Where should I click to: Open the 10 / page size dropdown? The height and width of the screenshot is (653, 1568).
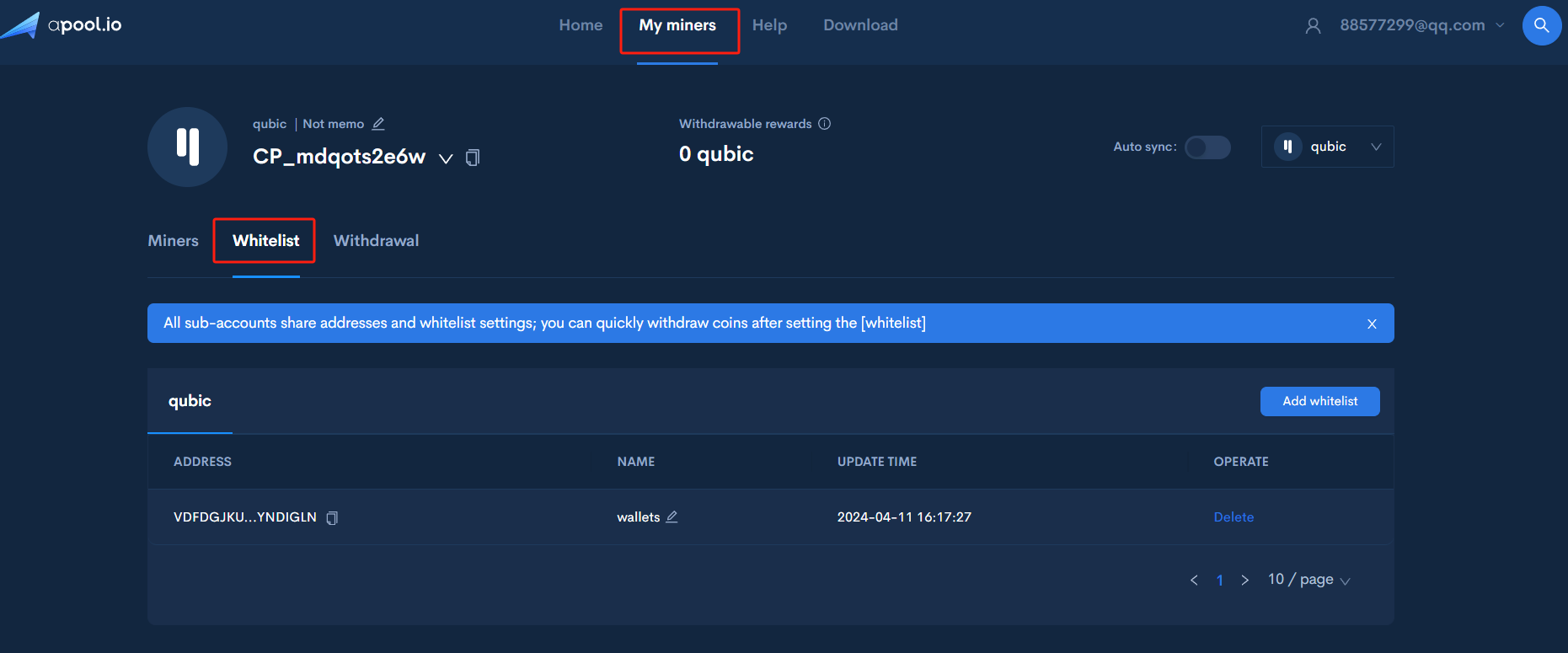coord(1308,580)
